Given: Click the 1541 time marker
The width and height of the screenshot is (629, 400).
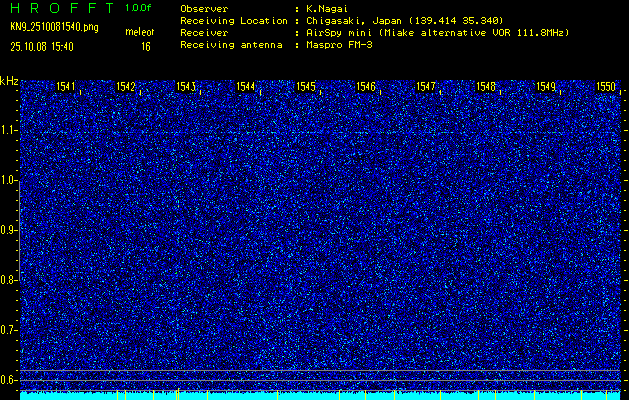Looking at the screenshot, I should pyautogui.click(x=67, y=87).
